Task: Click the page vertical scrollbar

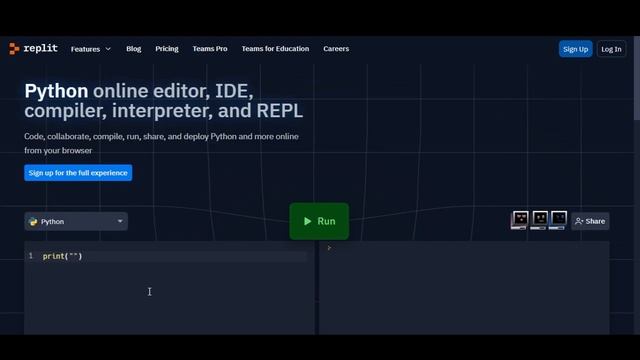Action: pos(637,78)
